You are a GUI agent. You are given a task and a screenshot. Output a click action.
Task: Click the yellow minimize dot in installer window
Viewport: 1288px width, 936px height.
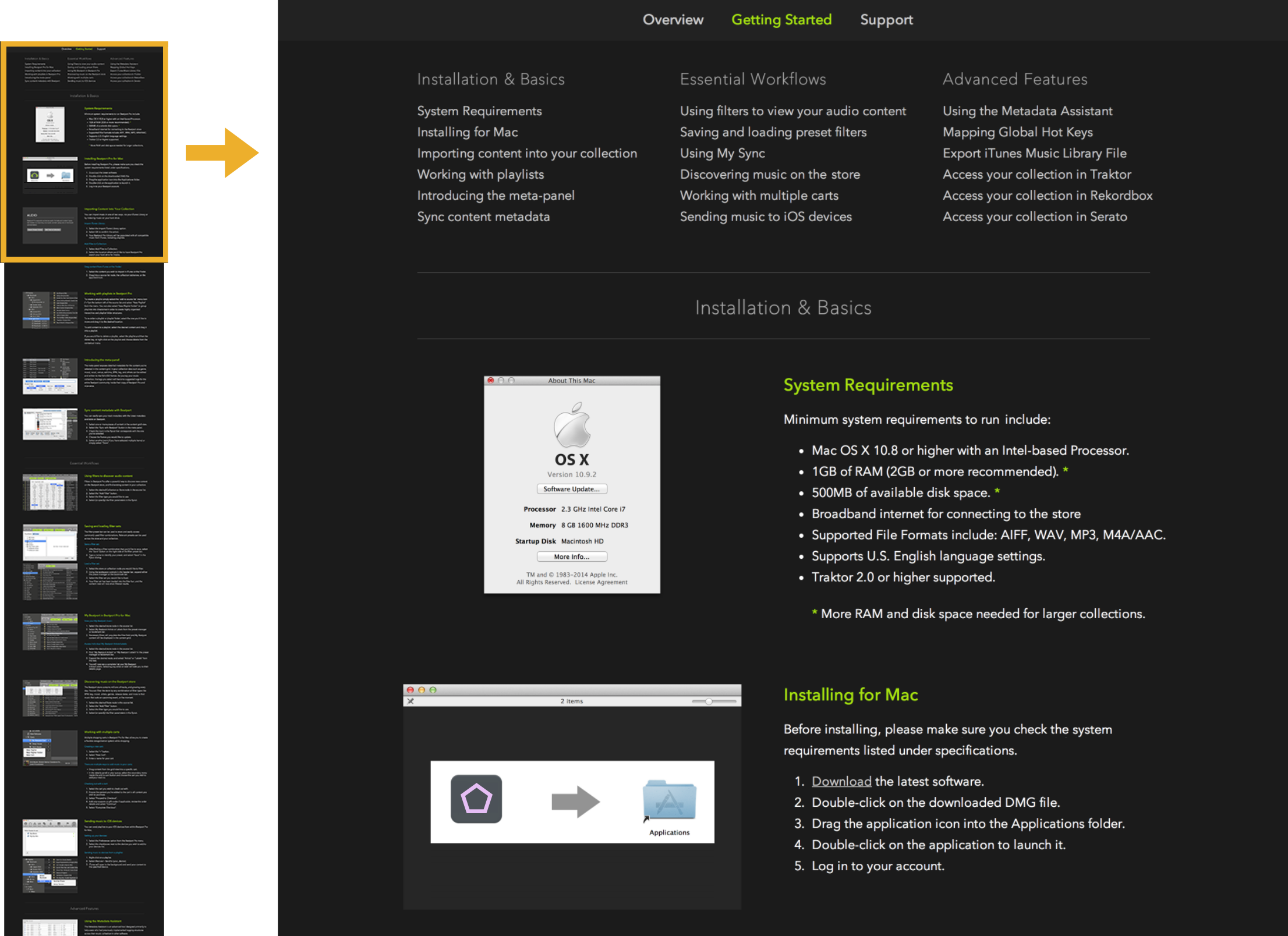tap(422, 690)
